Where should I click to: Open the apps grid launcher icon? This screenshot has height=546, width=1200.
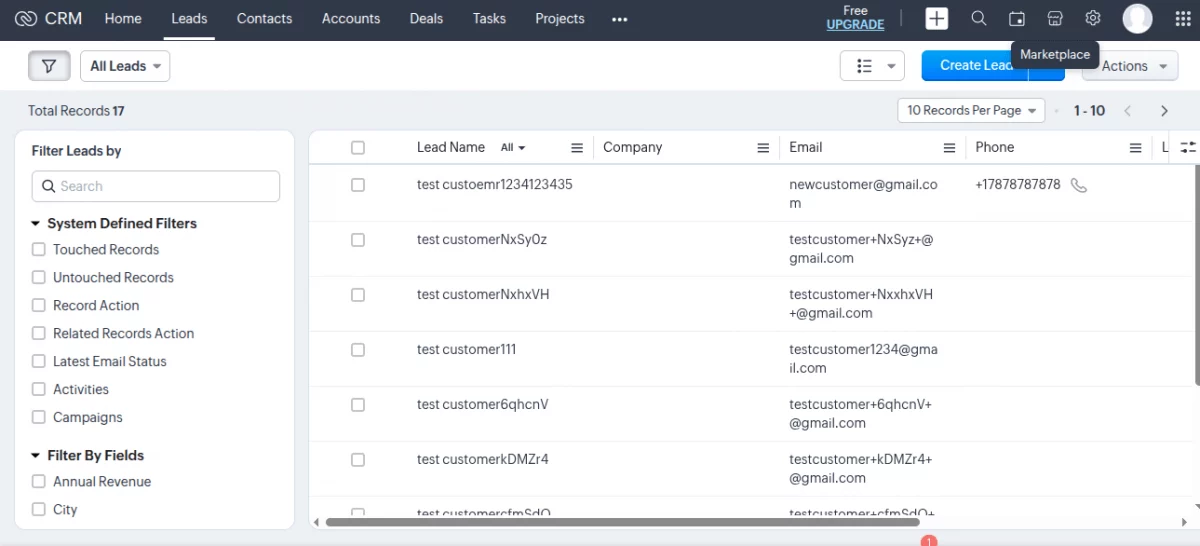[x=1183, y=19]
